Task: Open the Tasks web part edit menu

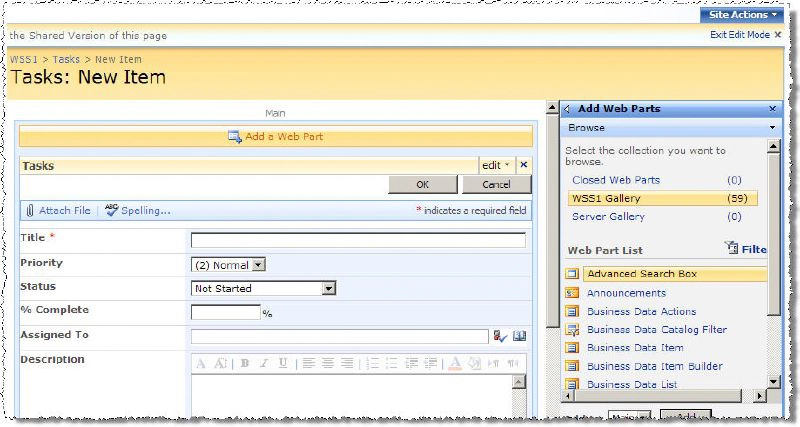Action: click(496, 165)
